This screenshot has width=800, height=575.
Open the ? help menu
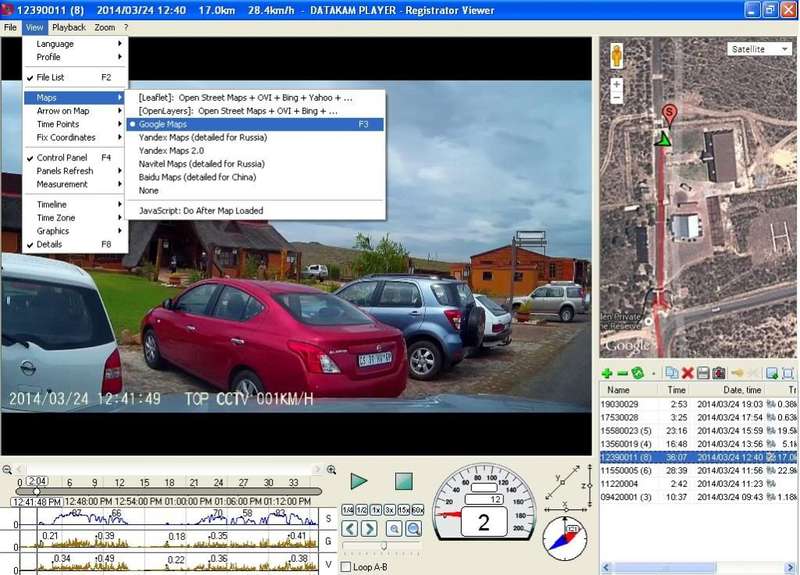tap(126, 28)
